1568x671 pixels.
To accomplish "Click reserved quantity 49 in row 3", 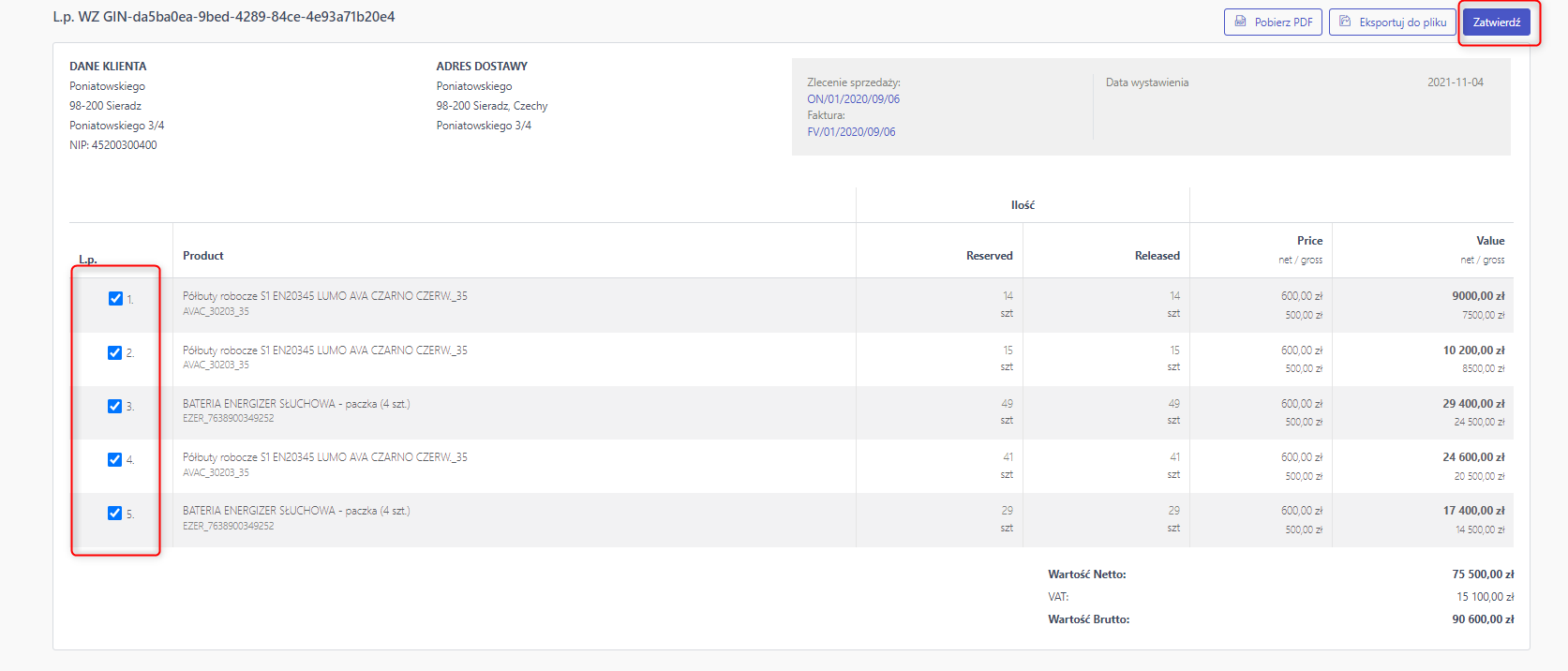I will tap(1007, 404).
